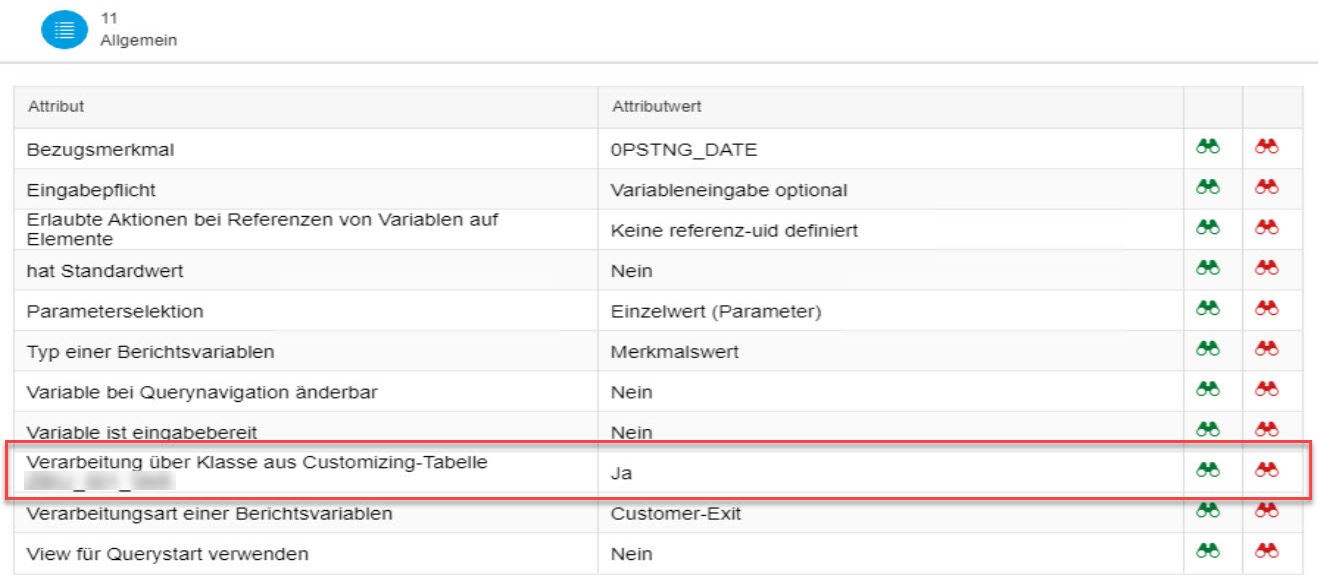
Task: Click red binoculars for Parameterselektion row
Action: (x=1268, y=309)
